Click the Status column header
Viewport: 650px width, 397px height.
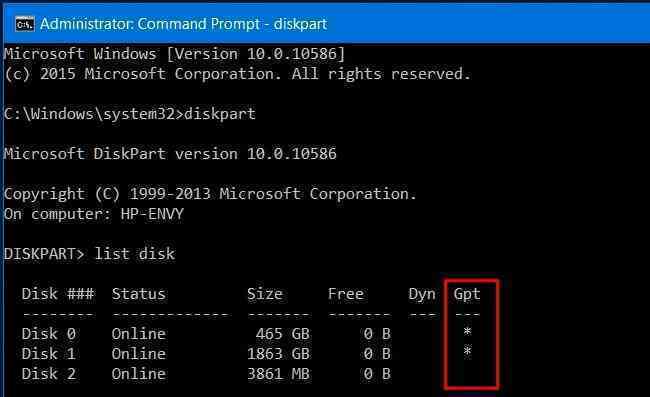tap(138, 294)
